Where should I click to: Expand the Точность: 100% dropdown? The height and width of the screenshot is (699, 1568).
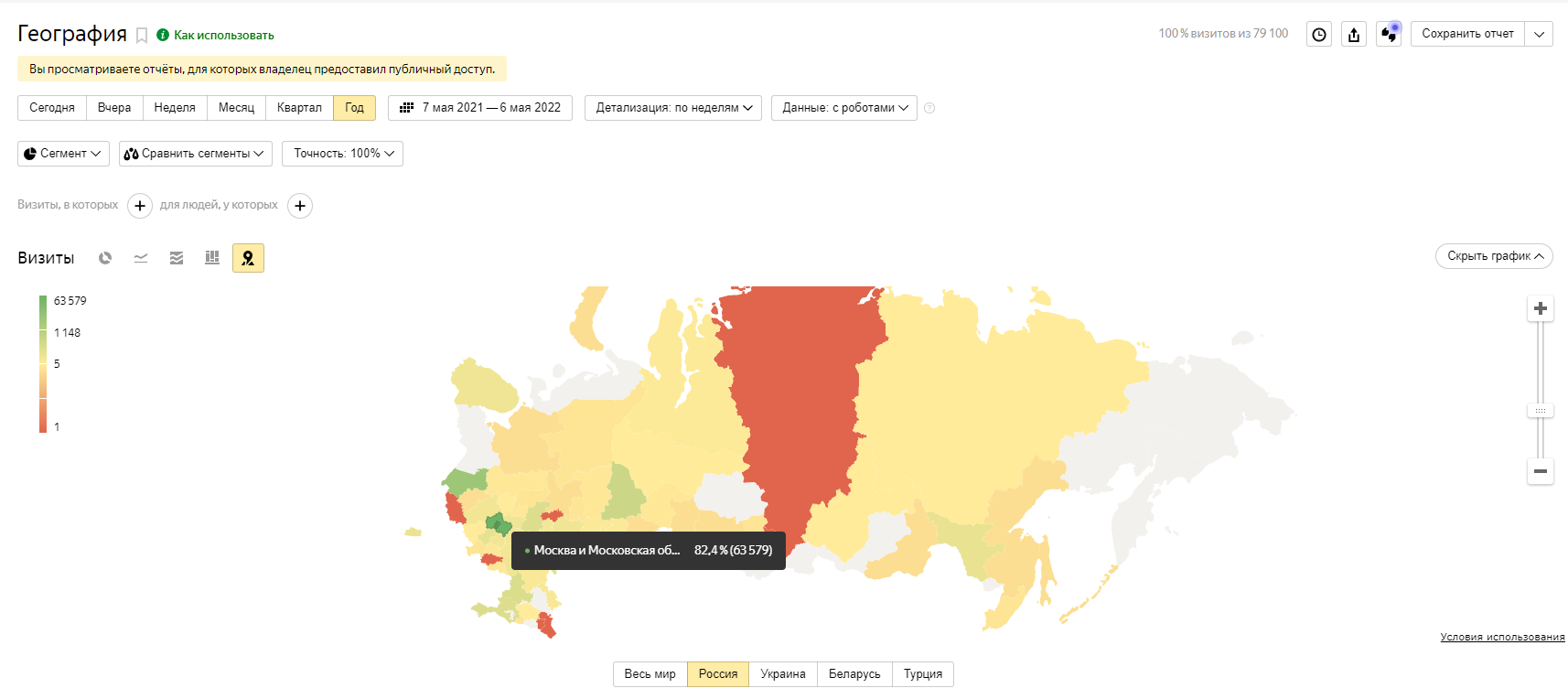tap(343, 154)
